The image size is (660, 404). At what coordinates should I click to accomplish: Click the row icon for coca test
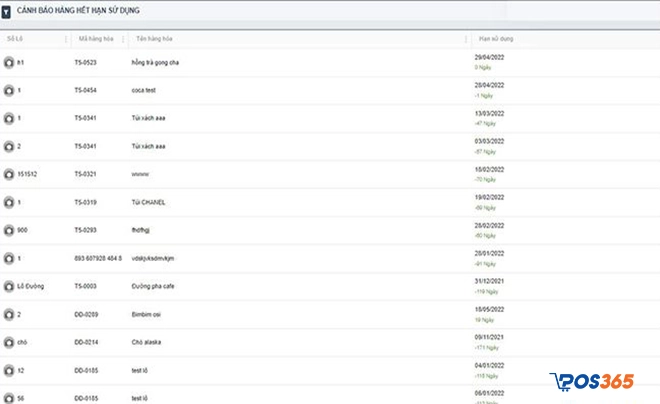(x=9, y=90)
